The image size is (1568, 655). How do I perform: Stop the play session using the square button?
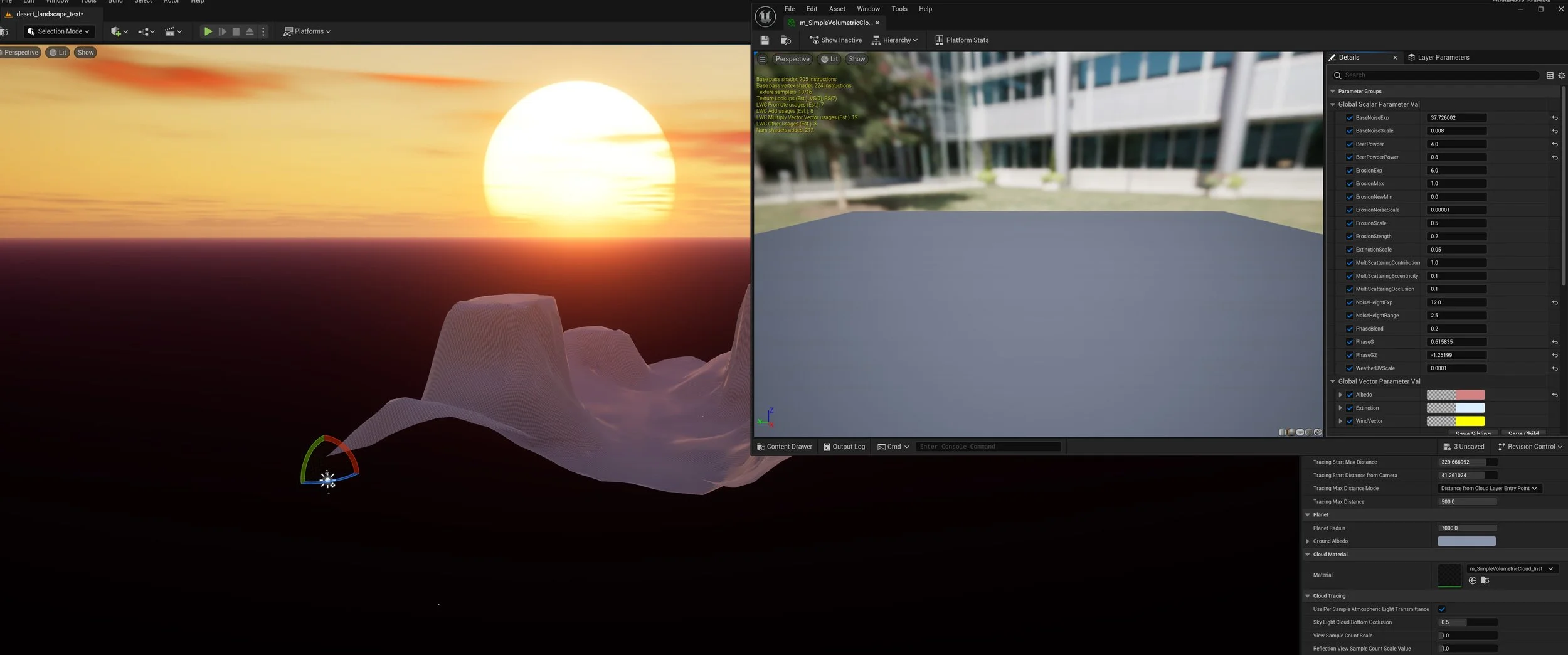click(236, 31)
